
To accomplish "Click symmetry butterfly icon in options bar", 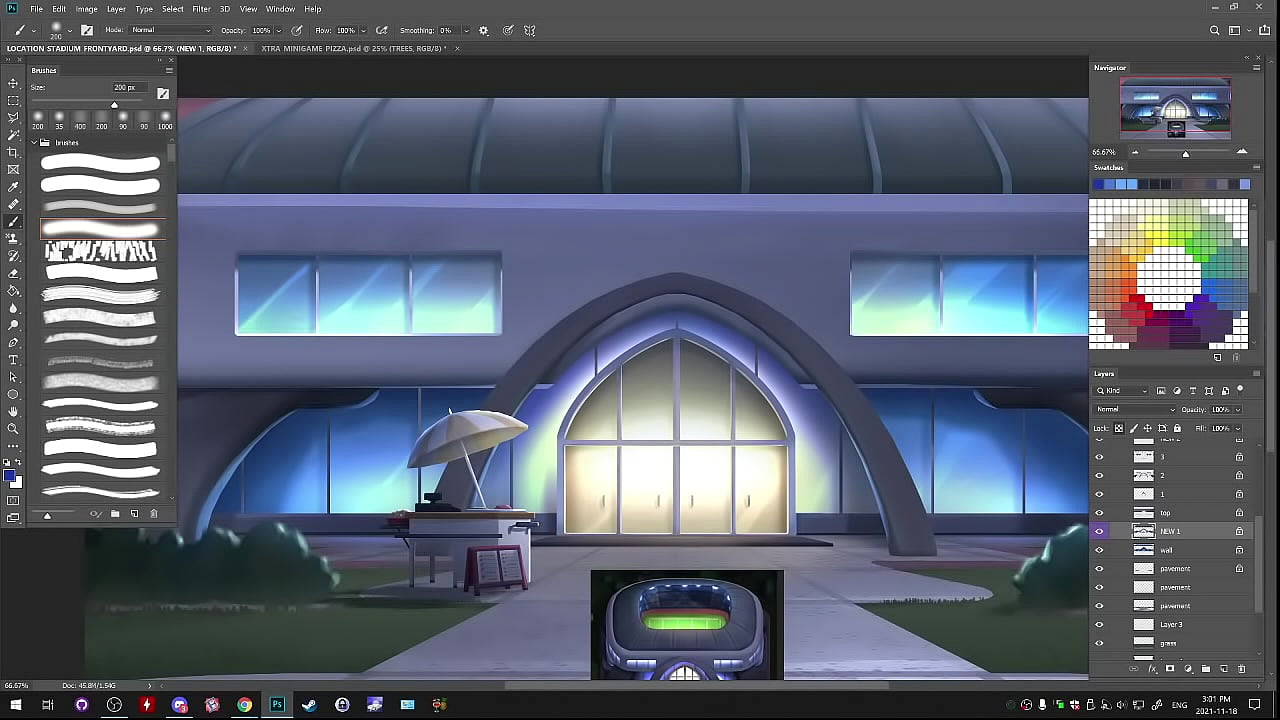I will point(530,30).
